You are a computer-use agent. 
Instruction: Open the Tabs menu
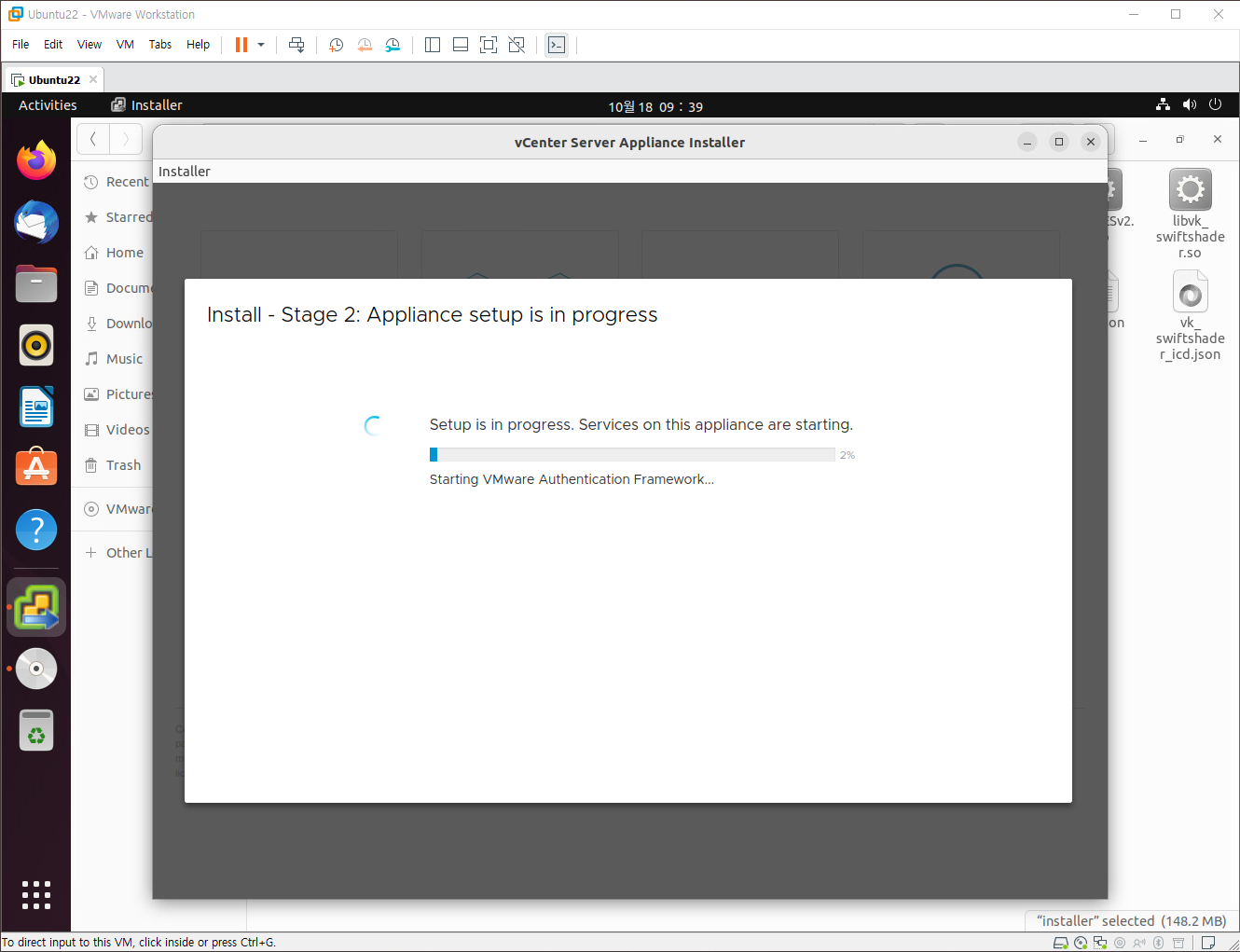pyautogui.click(x=160, y=45)
